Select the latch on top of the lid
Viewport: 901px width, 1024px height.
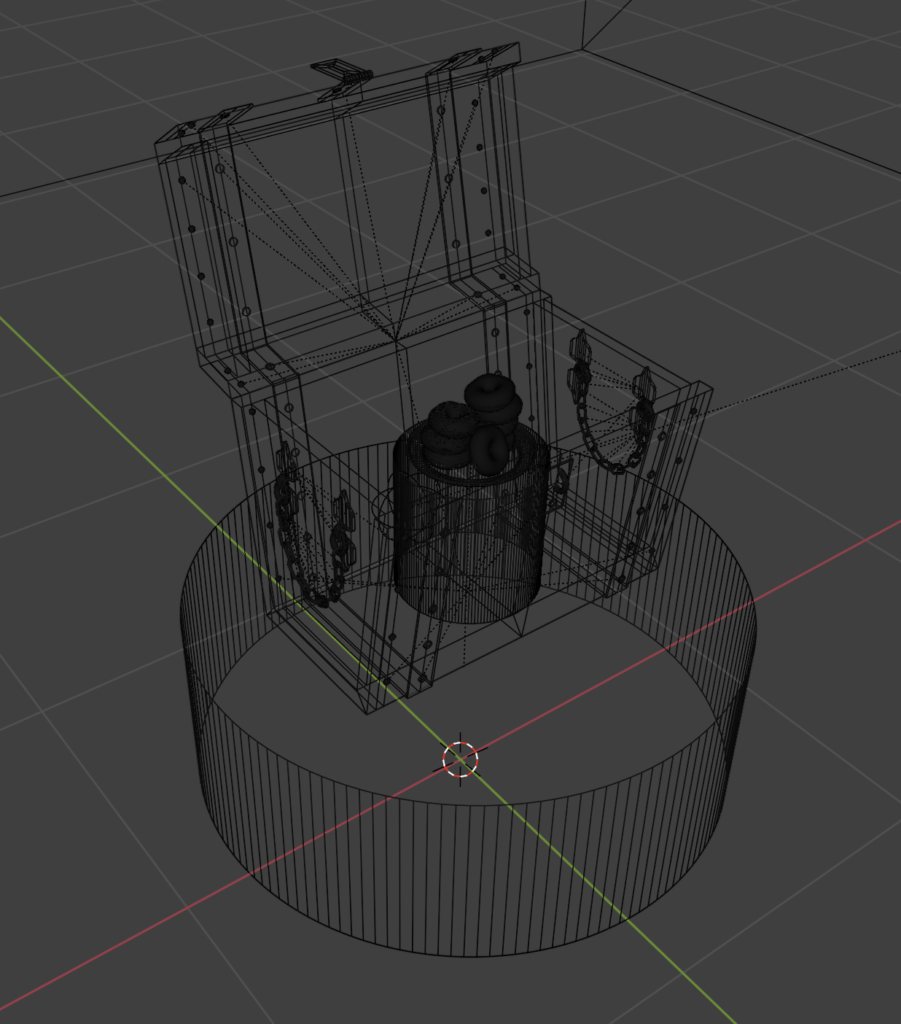pos(340,72)
